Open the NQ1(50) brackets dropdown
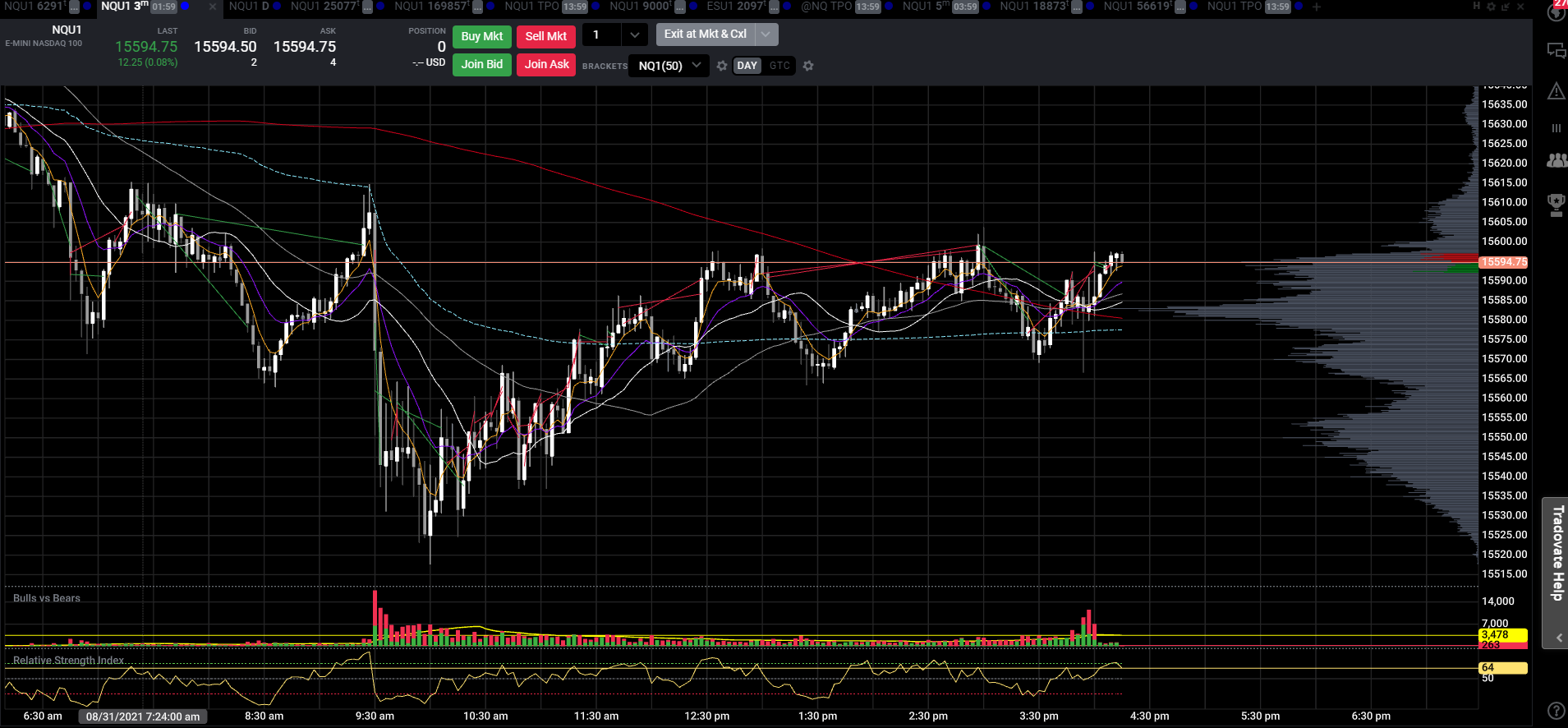Viewport: 1568px width, 728px height. [x=669, y=66]
